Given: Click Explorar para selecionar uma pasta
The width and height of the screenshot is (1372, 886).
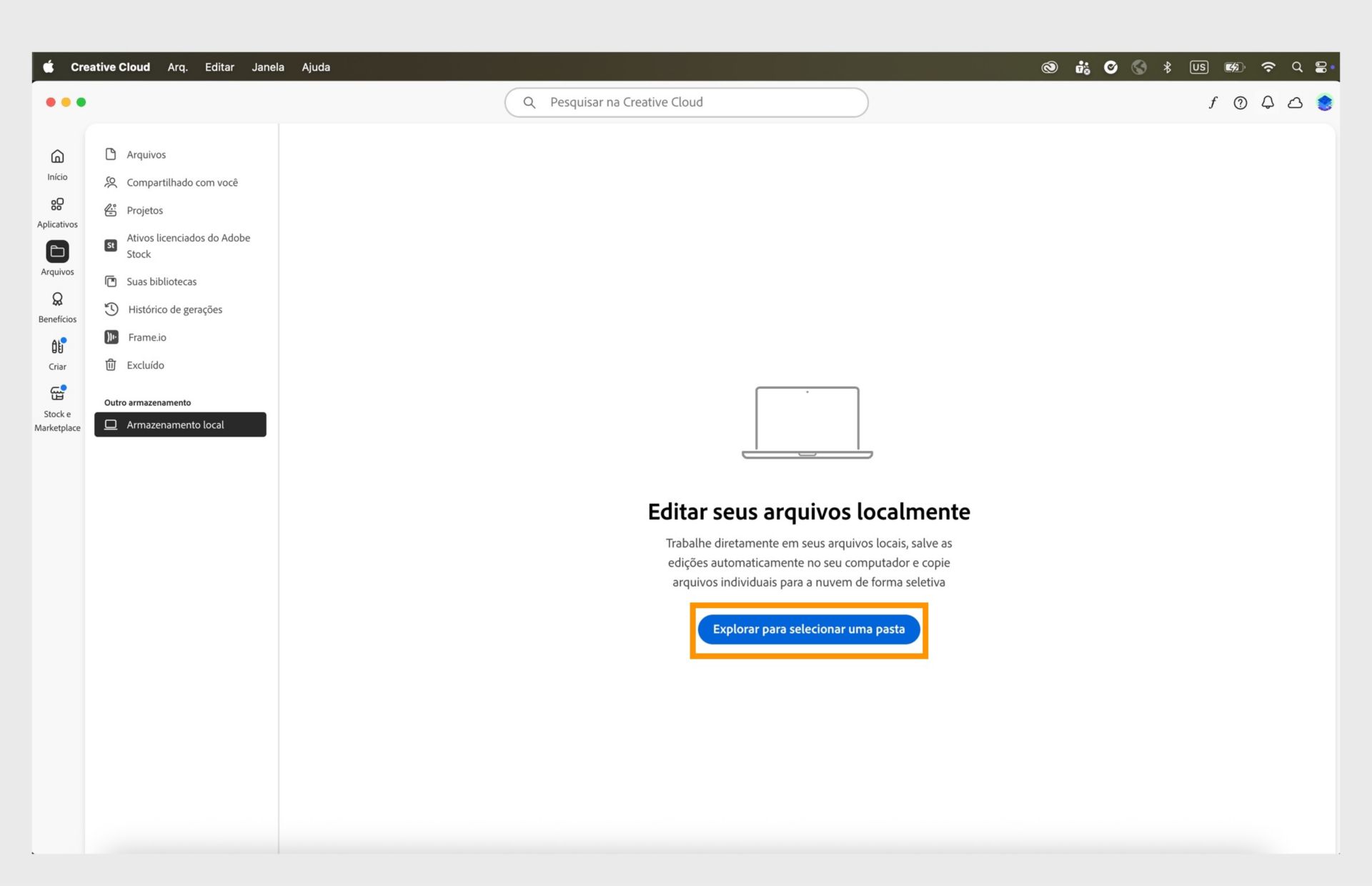Looking at the screenshot, I should click(x=809, y=629).
